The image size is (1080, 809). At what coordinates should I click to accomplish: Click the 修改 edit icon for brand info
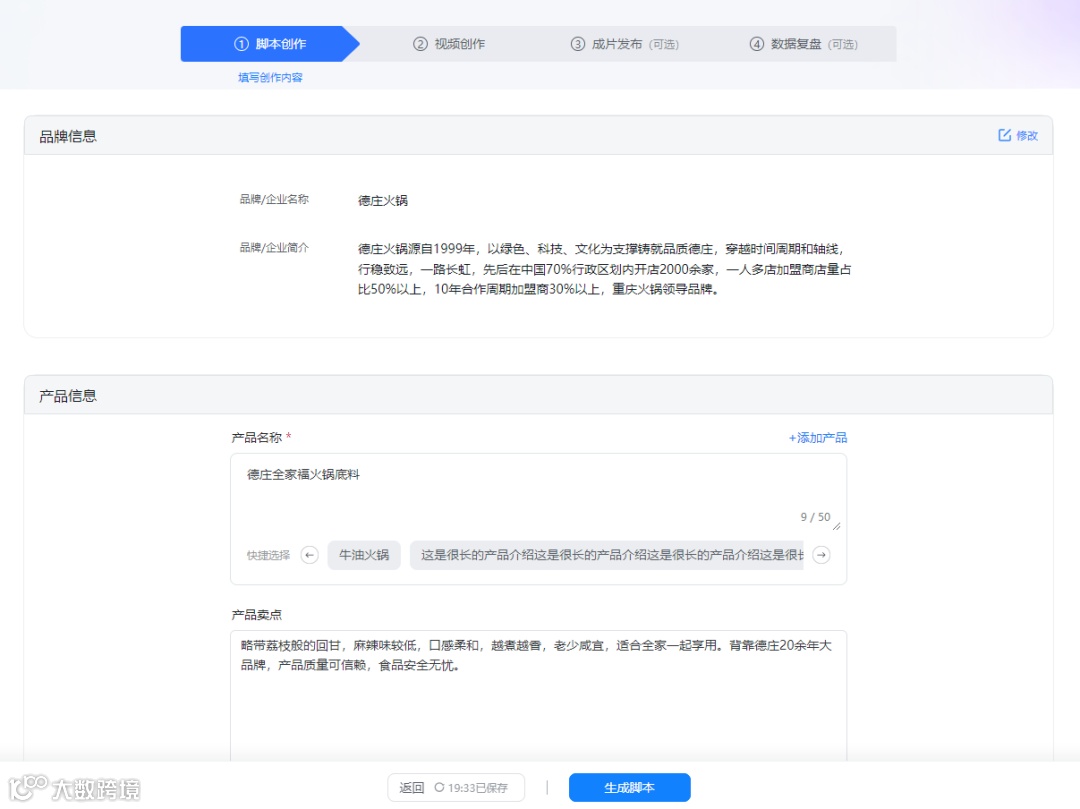pos(1005,135)
